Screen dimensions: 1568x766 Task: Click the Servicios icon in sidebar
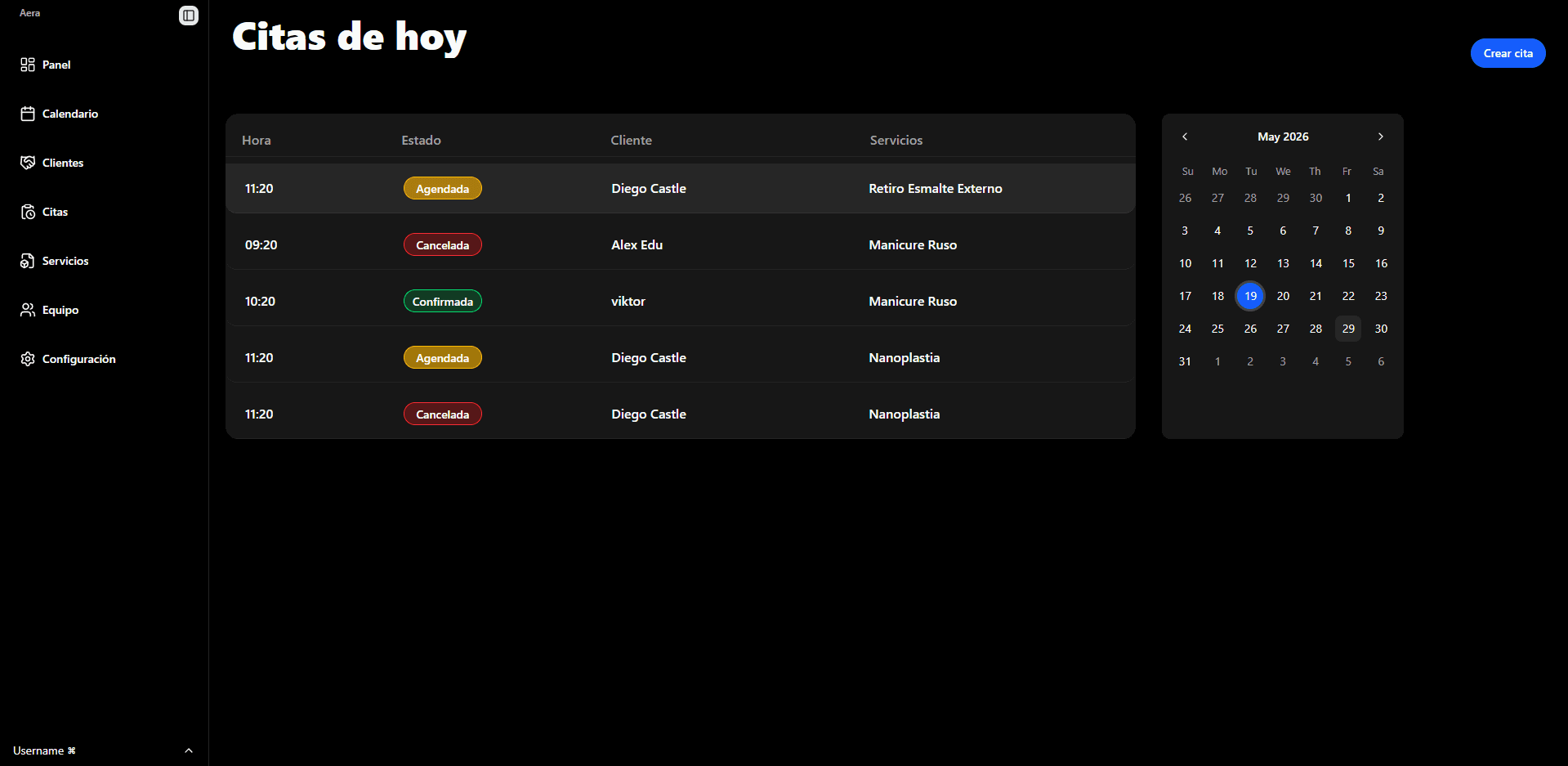tap(28, 261)
